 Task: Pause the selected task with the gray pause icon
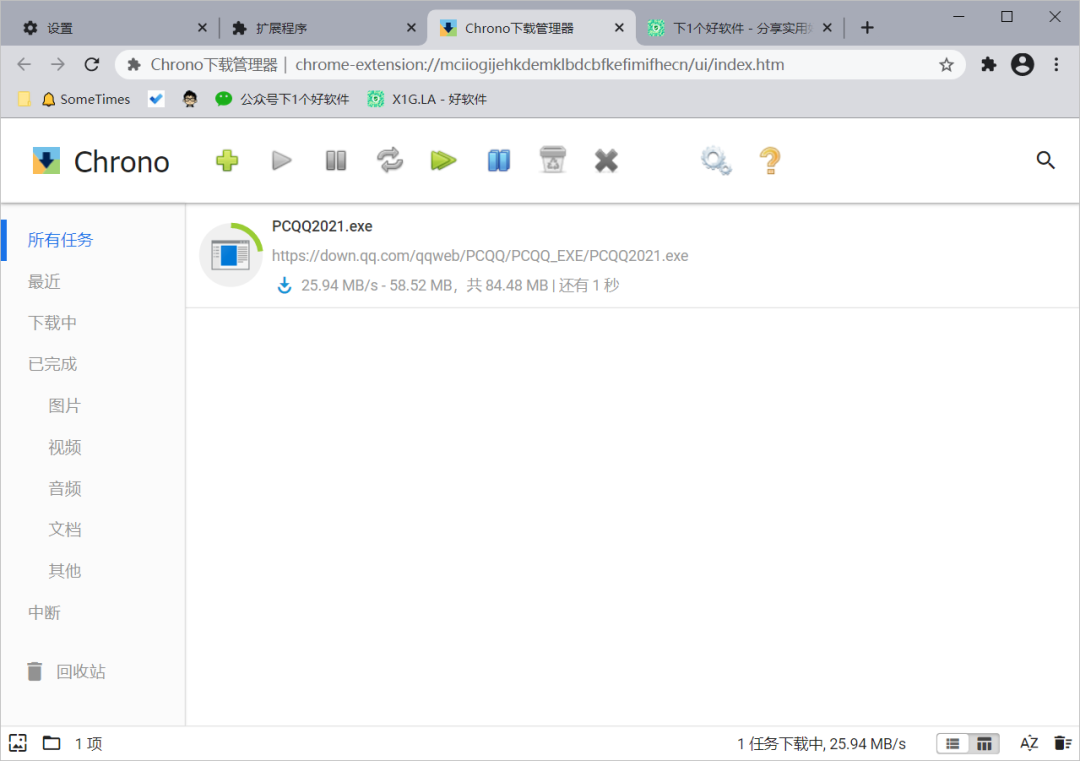(335, 161)
